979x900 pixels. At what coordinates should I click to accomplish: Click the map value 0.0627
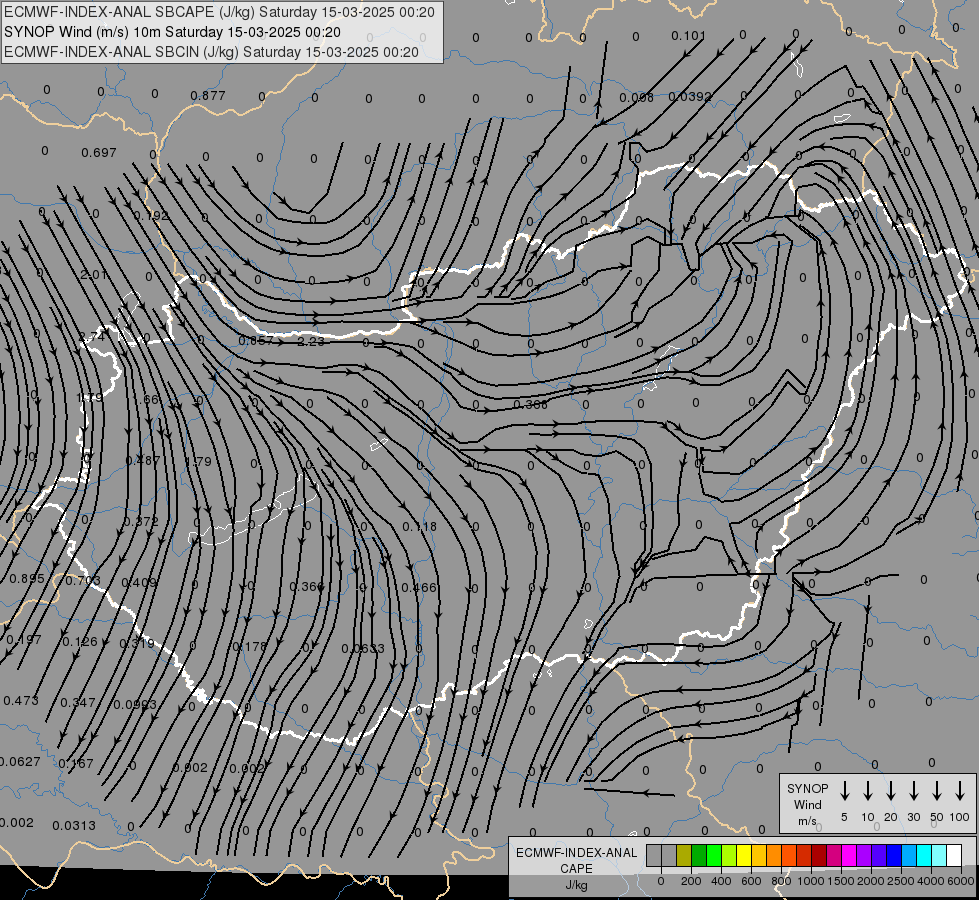19,761
